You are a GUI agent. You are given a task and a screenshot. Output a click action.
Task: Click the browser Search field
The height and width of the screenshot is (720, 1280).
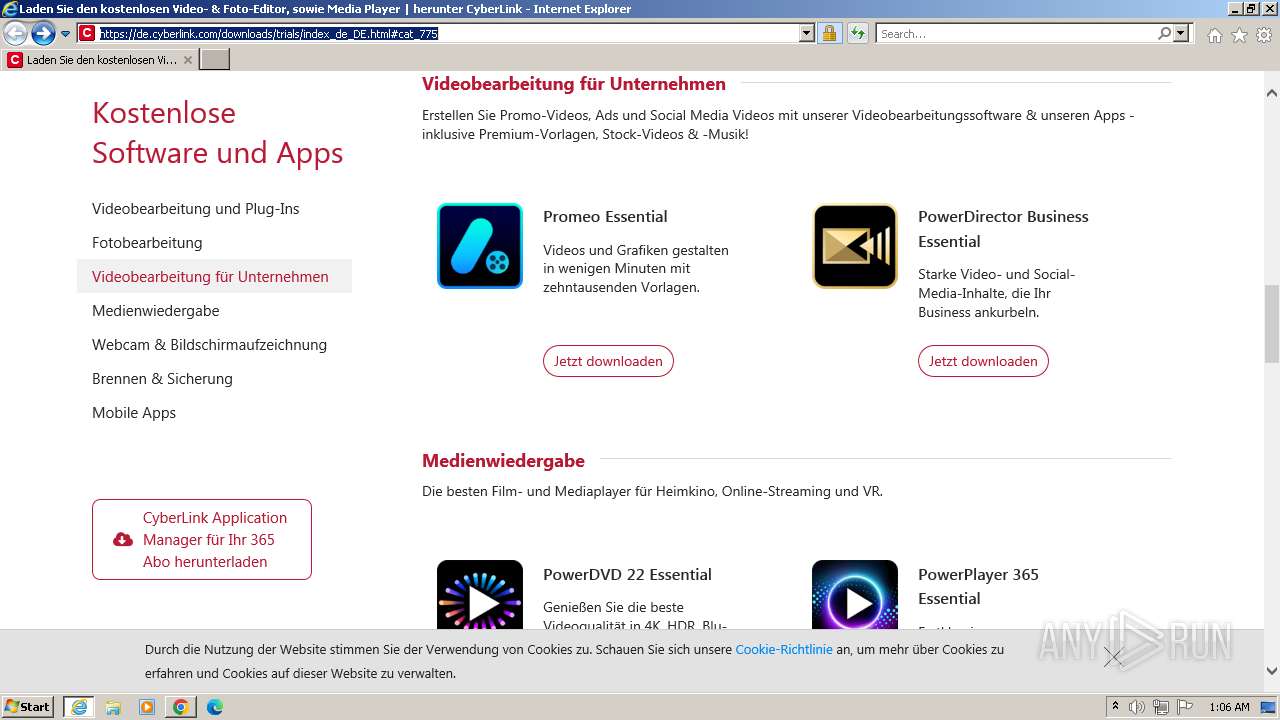click(1017, 33)
